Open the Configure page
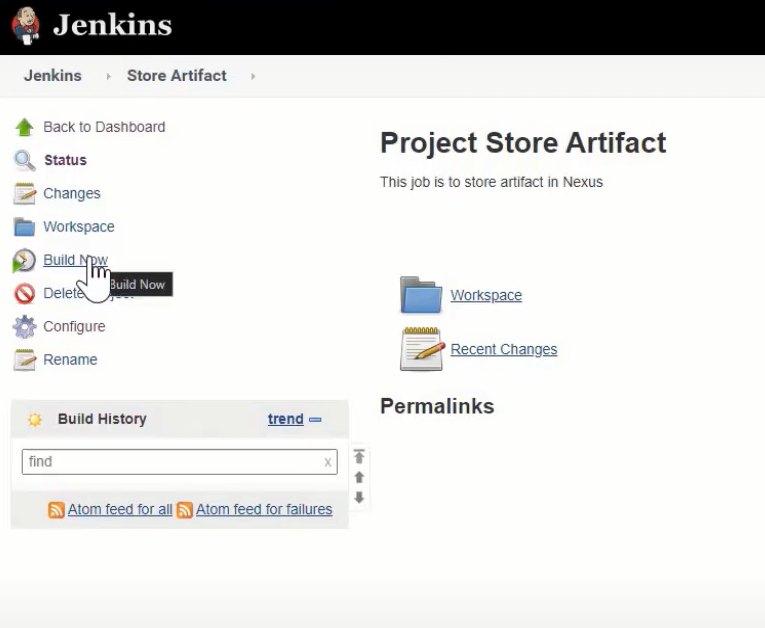This screenshot has width=765, height=628. [74, 326]
